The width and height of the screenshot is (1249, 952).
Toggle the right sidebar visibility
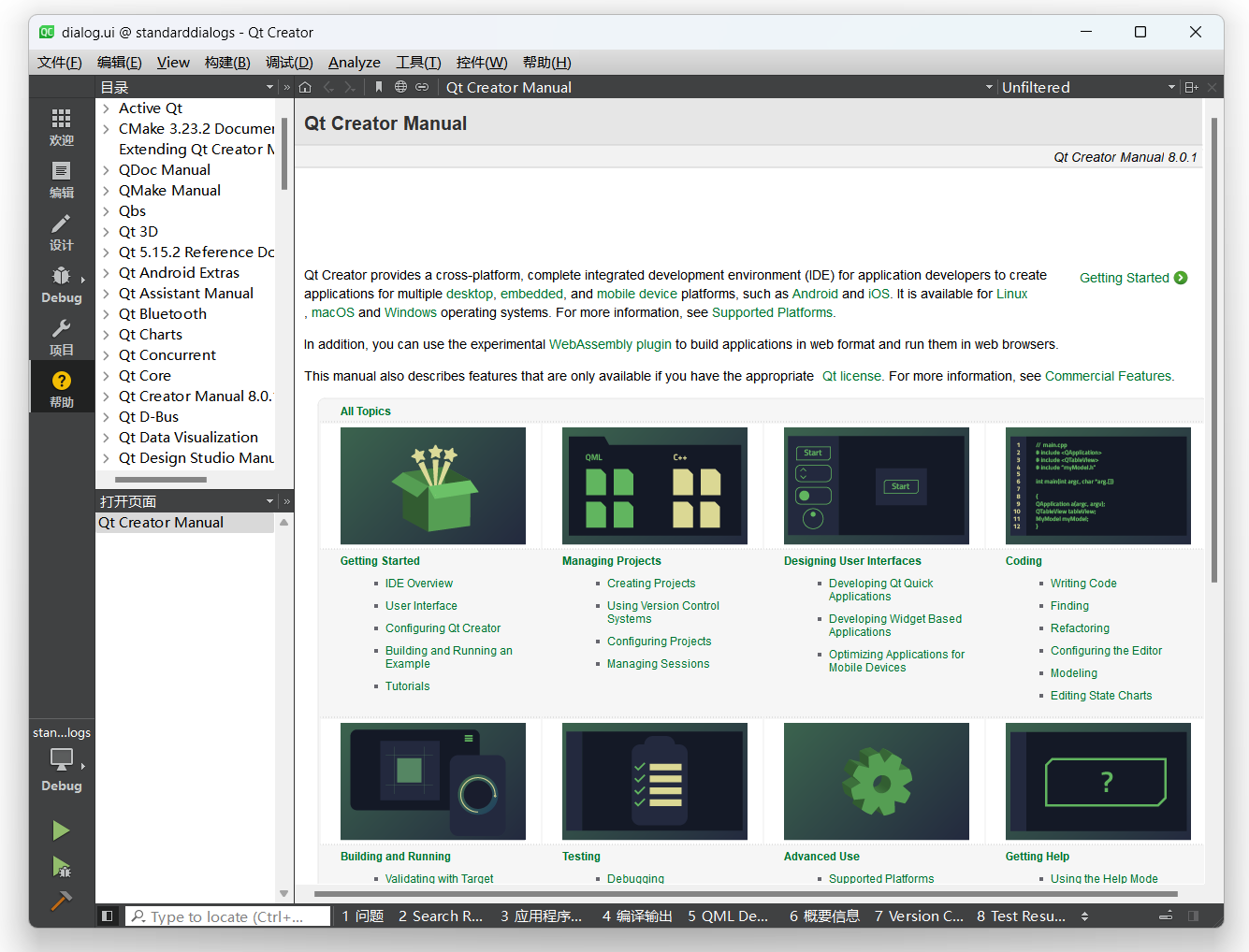tap(1193, 916)
